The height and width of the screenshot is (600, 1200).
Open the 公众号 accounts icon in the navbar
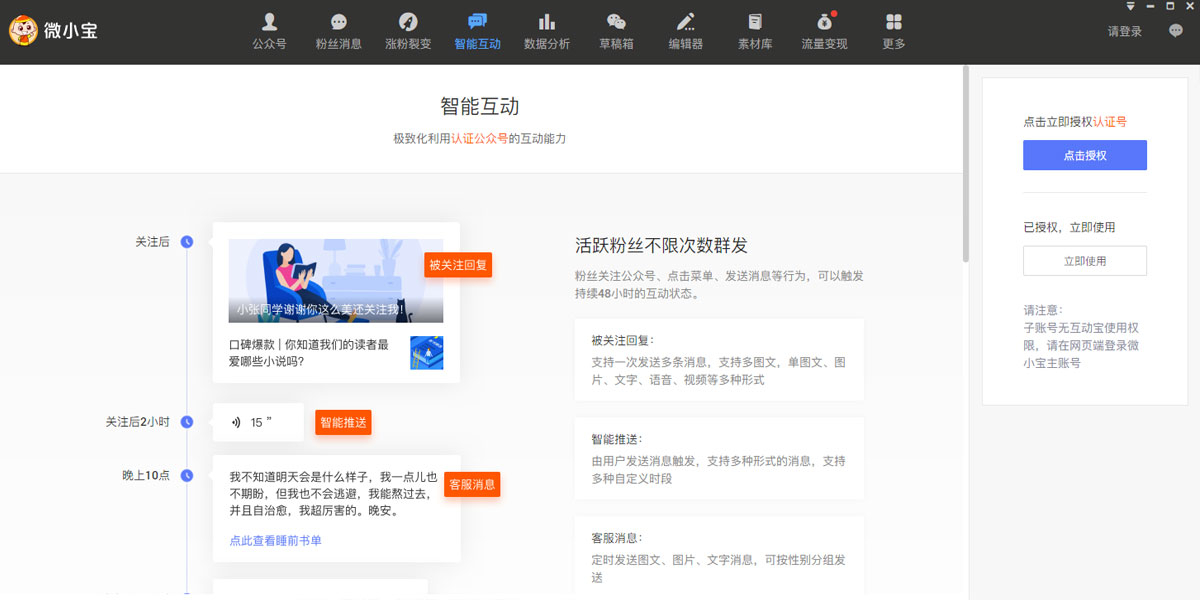click(x=269, y=30)
